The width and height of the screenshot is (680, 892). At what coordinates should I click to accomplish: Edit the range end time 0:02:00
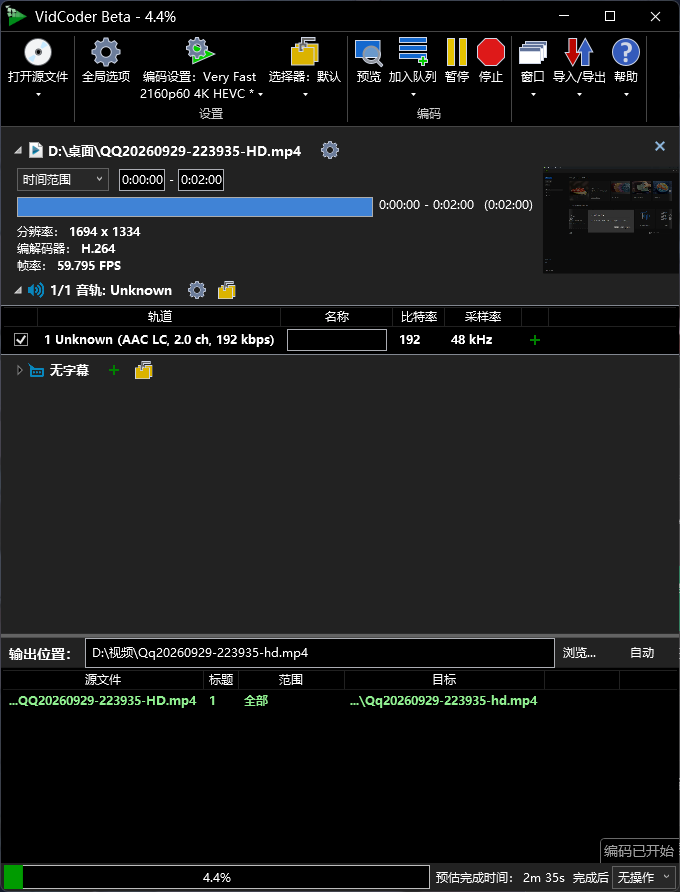coord(201,180)
